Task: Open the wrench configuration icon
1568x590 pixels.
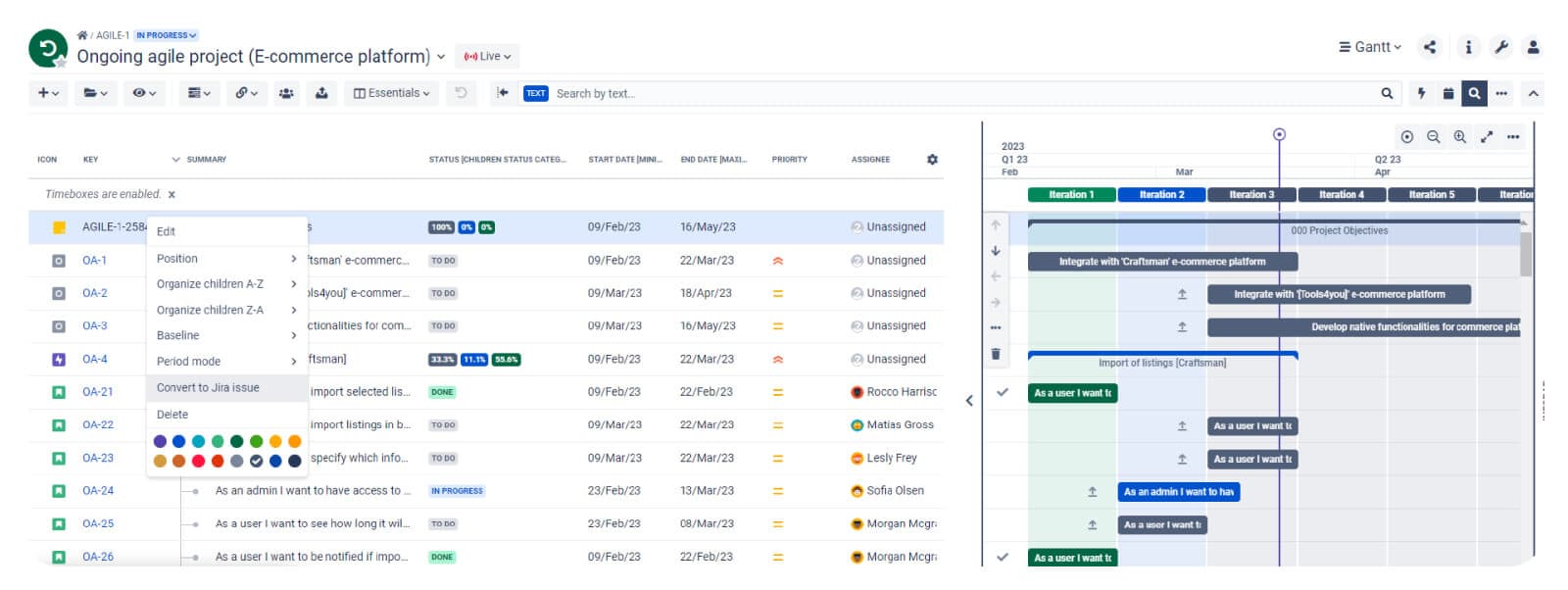Action: [1500, 46]
